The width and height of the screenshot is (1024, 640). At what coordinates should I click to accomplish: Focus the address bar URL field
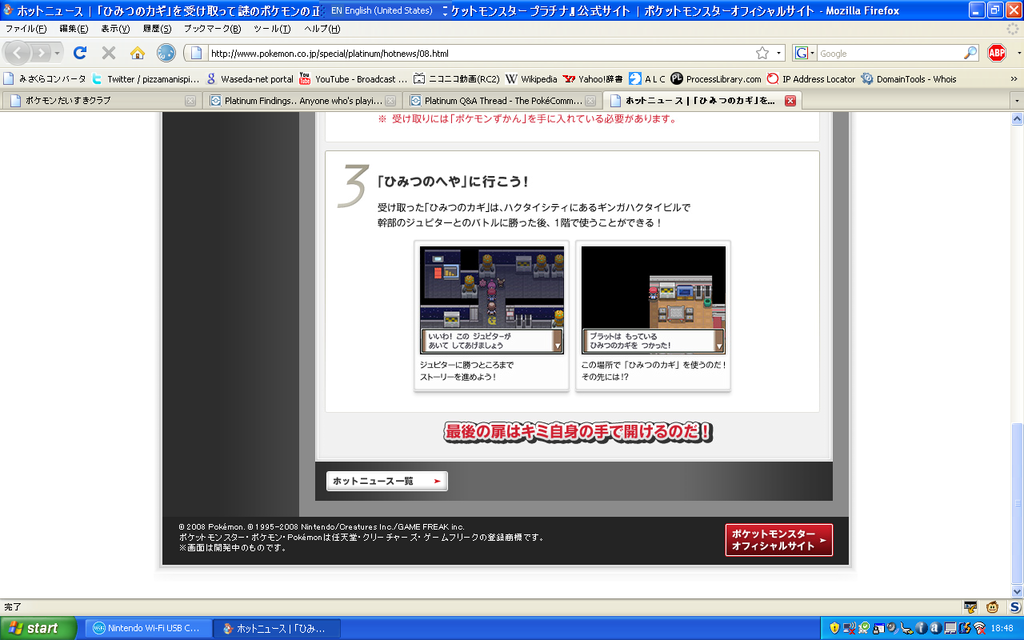[481, 54]
